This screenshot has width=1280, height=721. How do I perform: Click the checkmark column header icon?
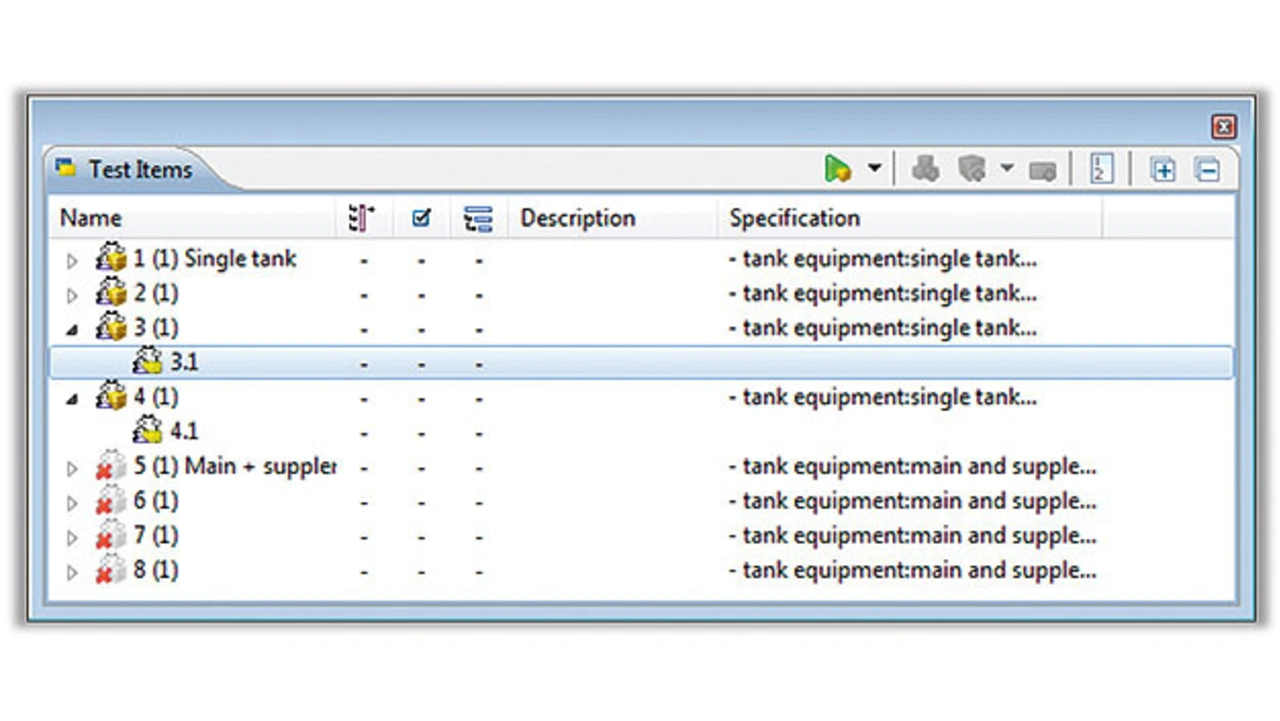(421, 218)
